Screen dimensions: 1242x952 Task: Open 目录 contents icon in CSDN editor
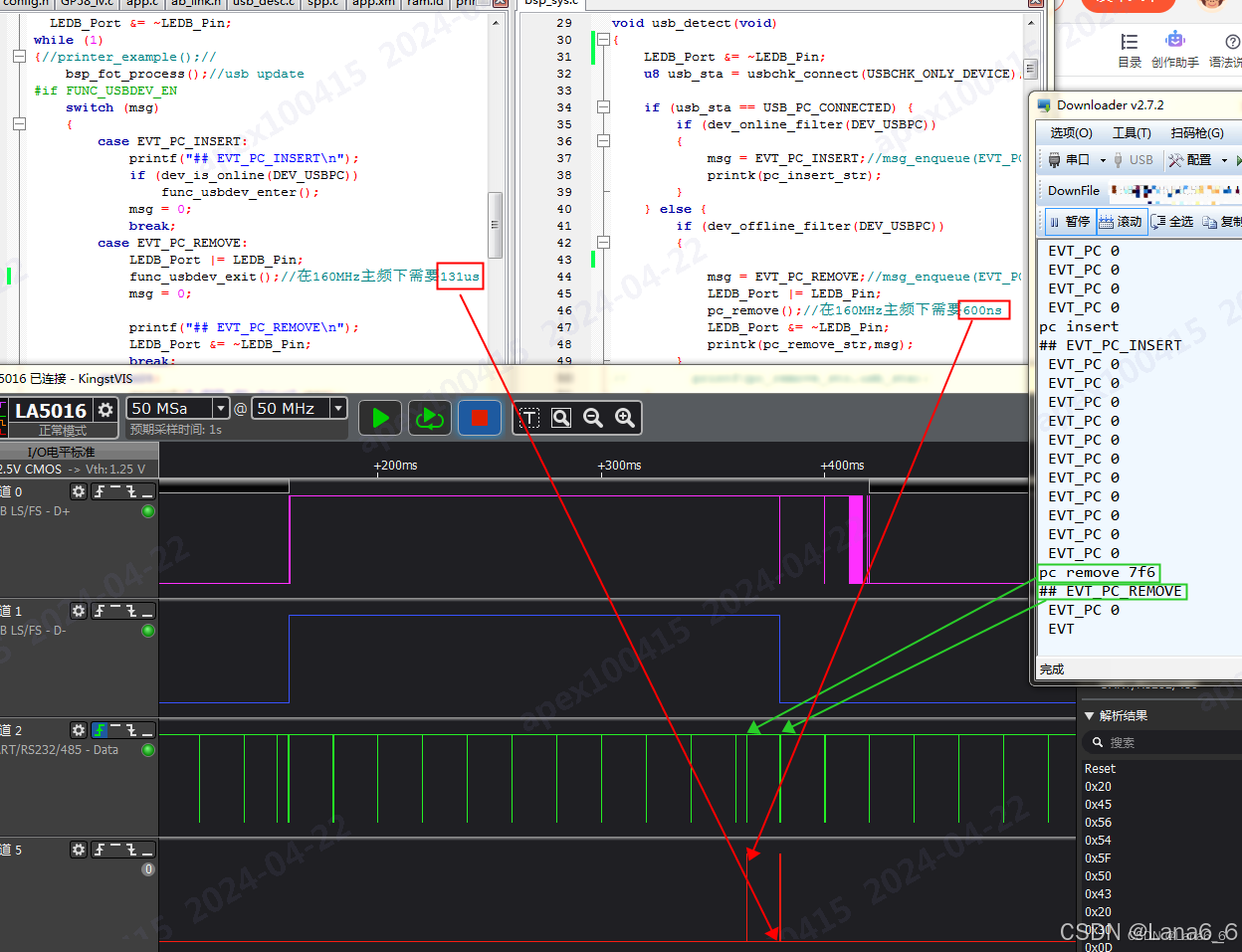pyautogui.click(x=1130, y=50)
